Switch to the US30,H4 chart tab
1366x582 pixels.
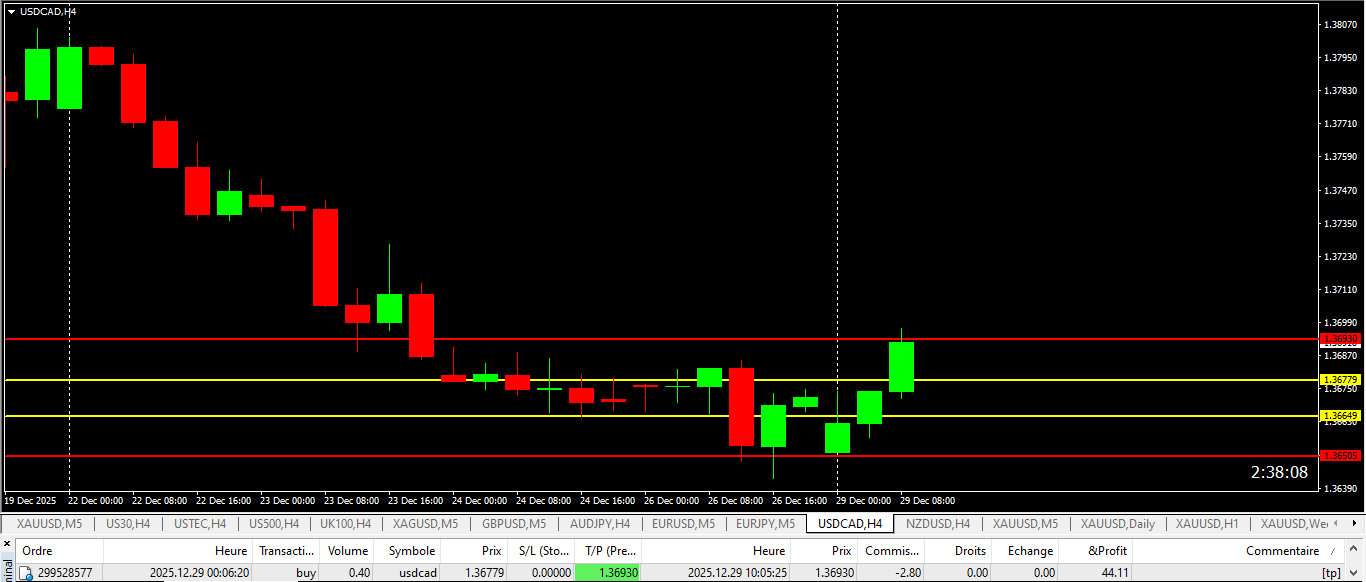tap(128, 523)
